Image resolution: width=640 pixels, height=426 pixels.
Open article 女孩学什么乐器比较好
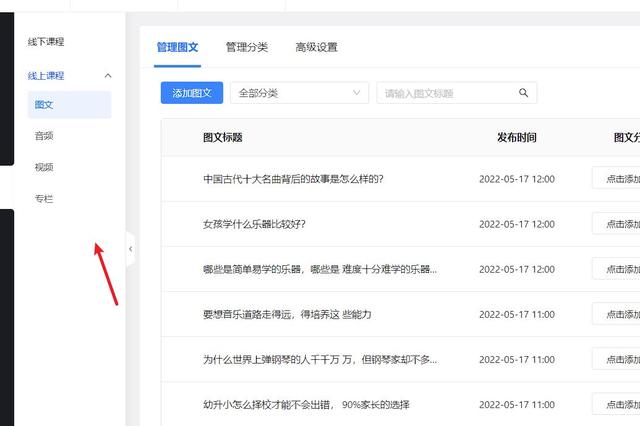point(254,224)
